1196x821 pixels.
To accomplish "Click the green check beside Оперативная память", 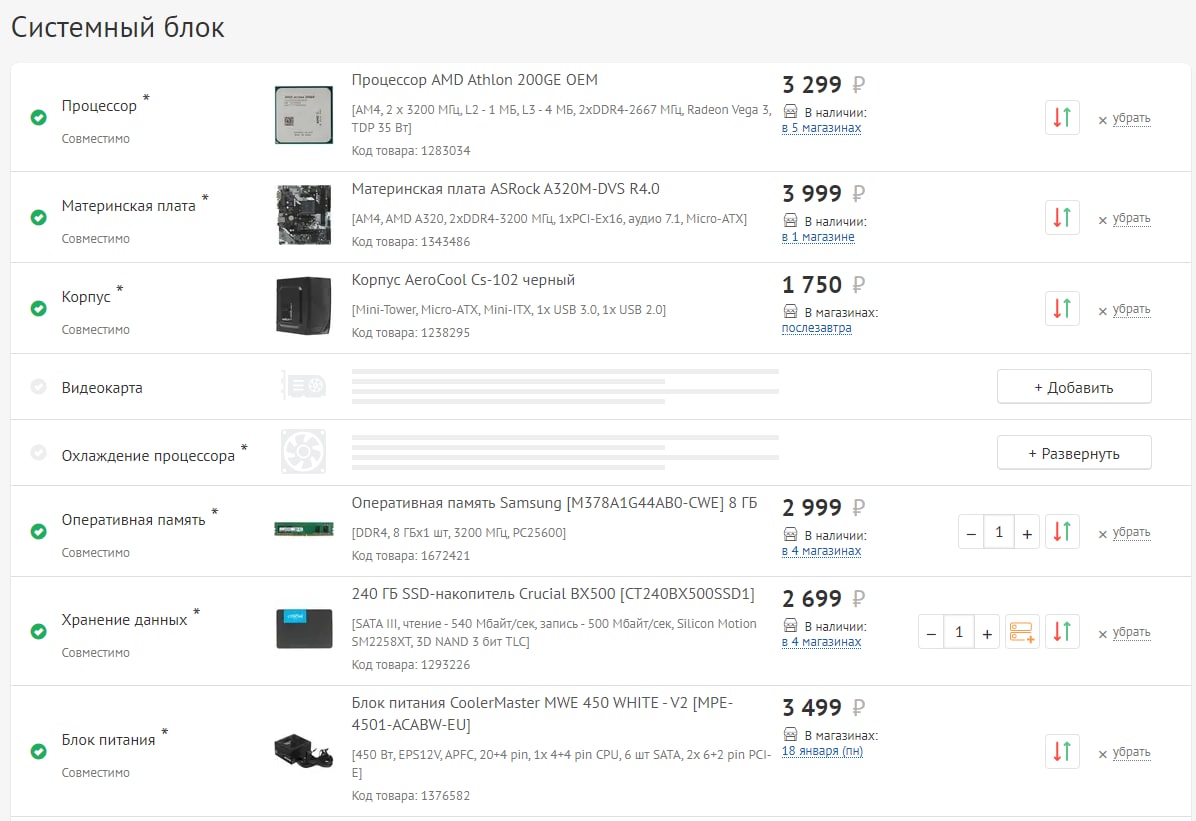I will pyautogui.click(x=38, y=531).
